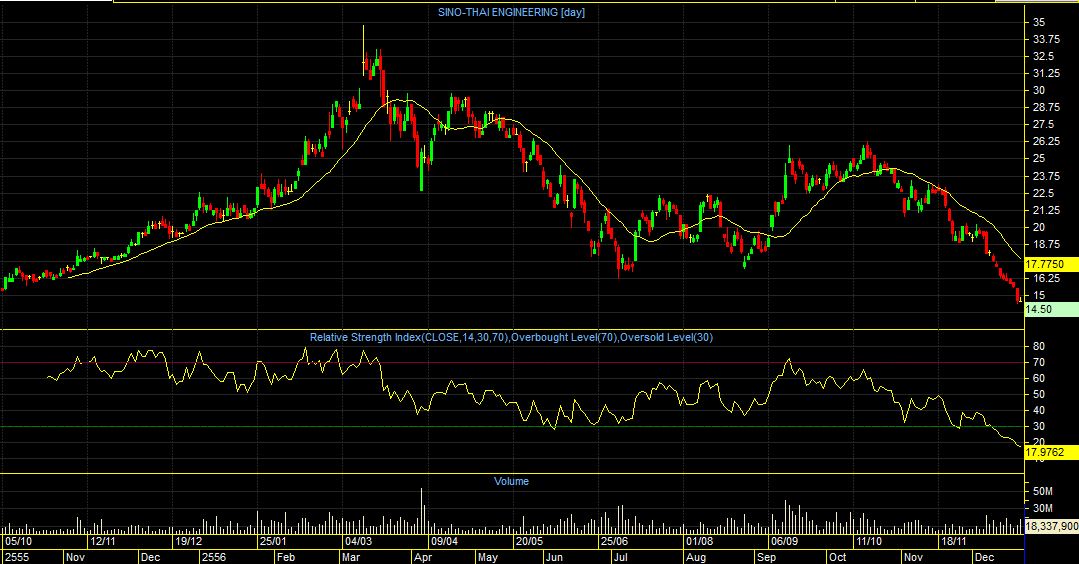This screenshot has width=1079, height=564.
Task: Select the 09/04 date label
Action: point(444,542)
